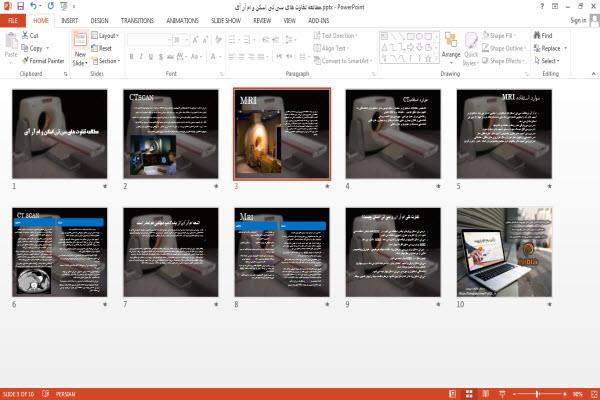The image size is (600, 400).
Task: Clear all formatting icon
Action: pos(218,40)
